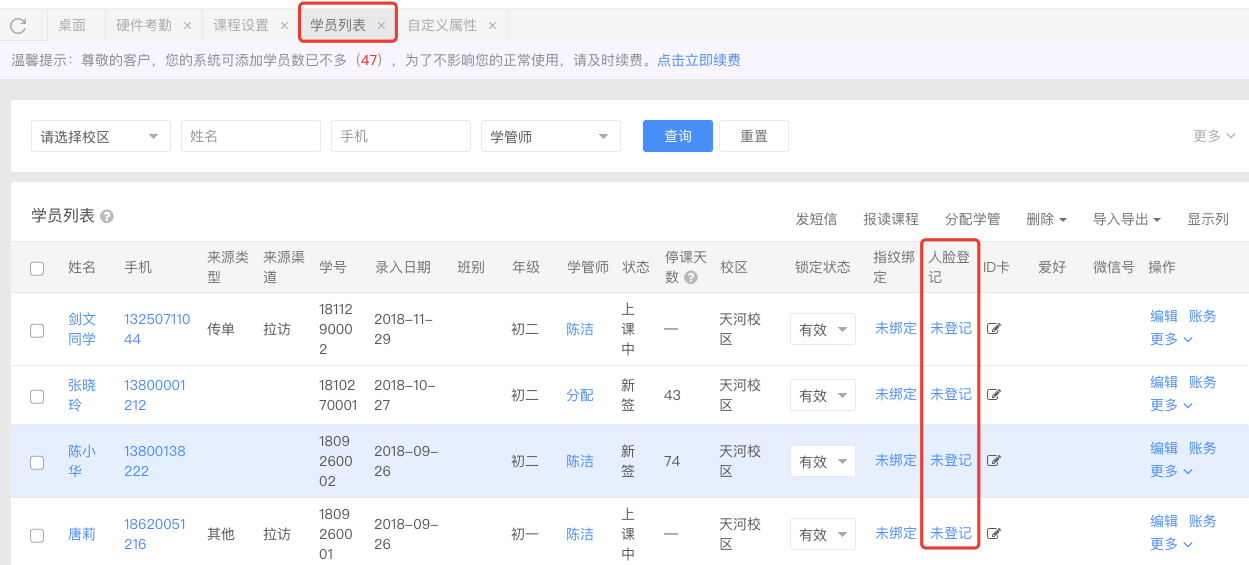Click the refresh icon beside the tabs
1249x565 pixels.
pyautogui.click(x=18, y=26)
